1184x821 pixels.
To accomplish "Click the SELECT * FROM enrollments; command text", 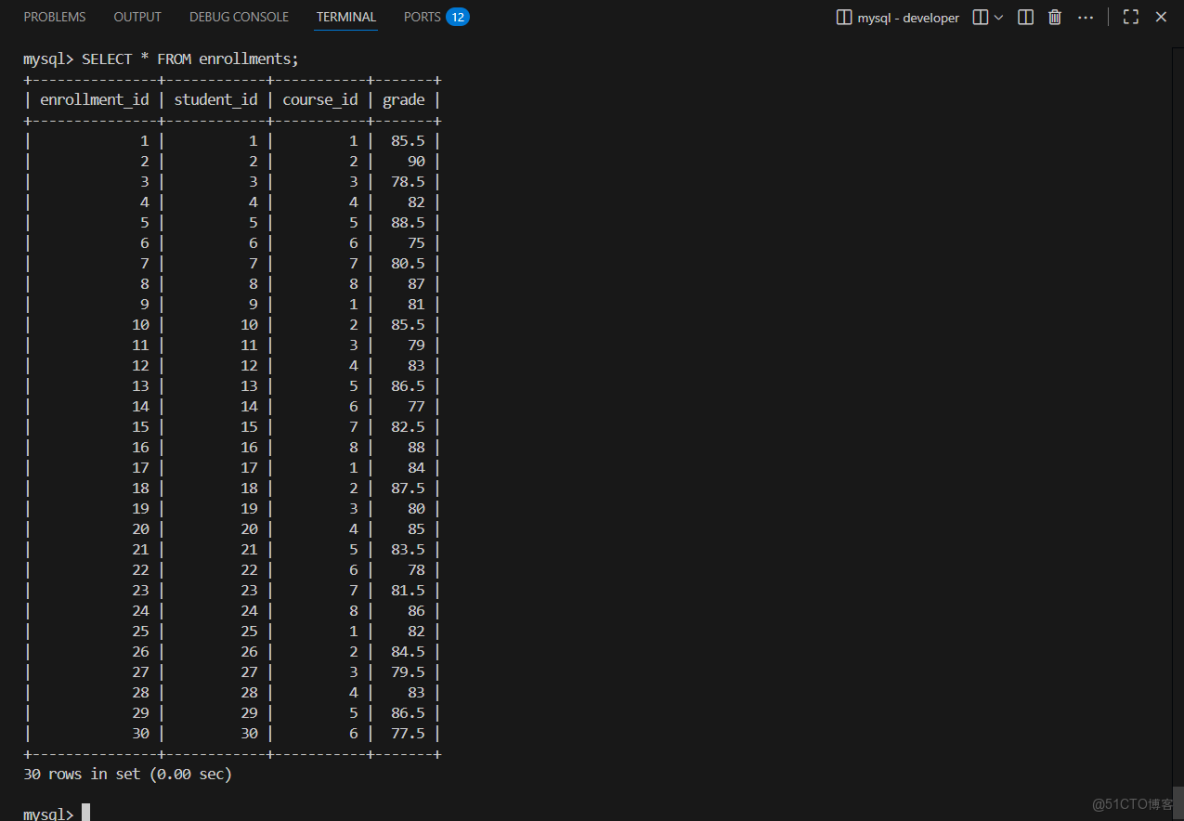I will tap(190, 59).
